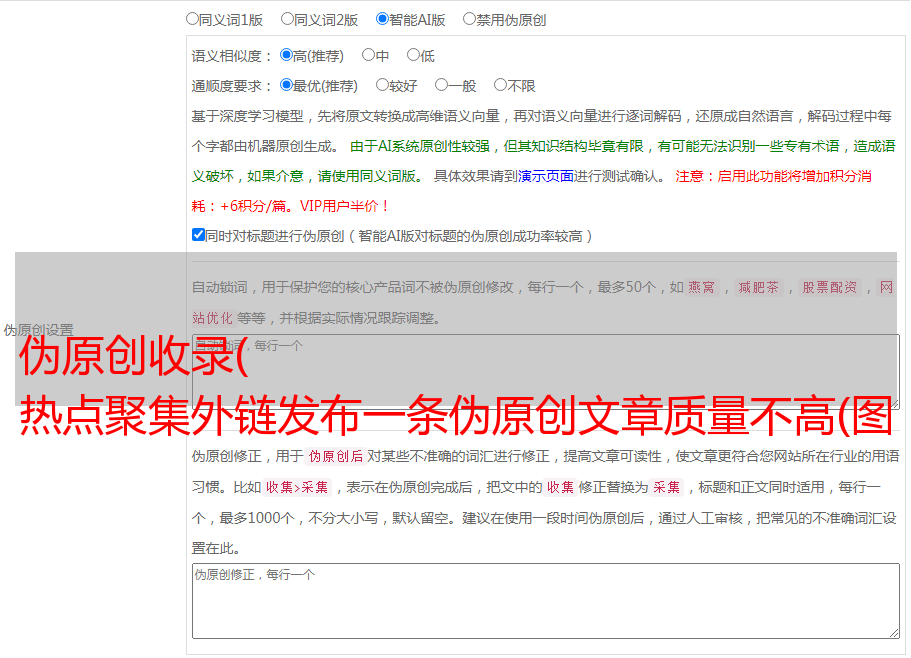Click the 收集>采集 example tag

[297, 487]
